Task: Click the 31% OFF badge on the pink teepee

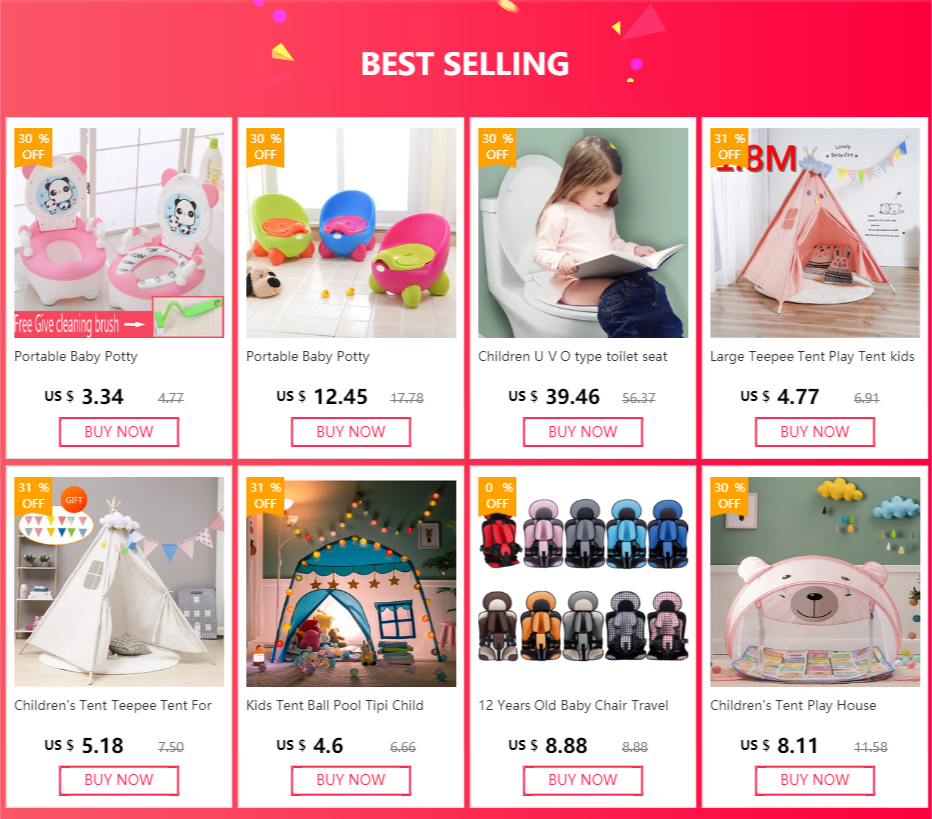Action: pos(729,147)
